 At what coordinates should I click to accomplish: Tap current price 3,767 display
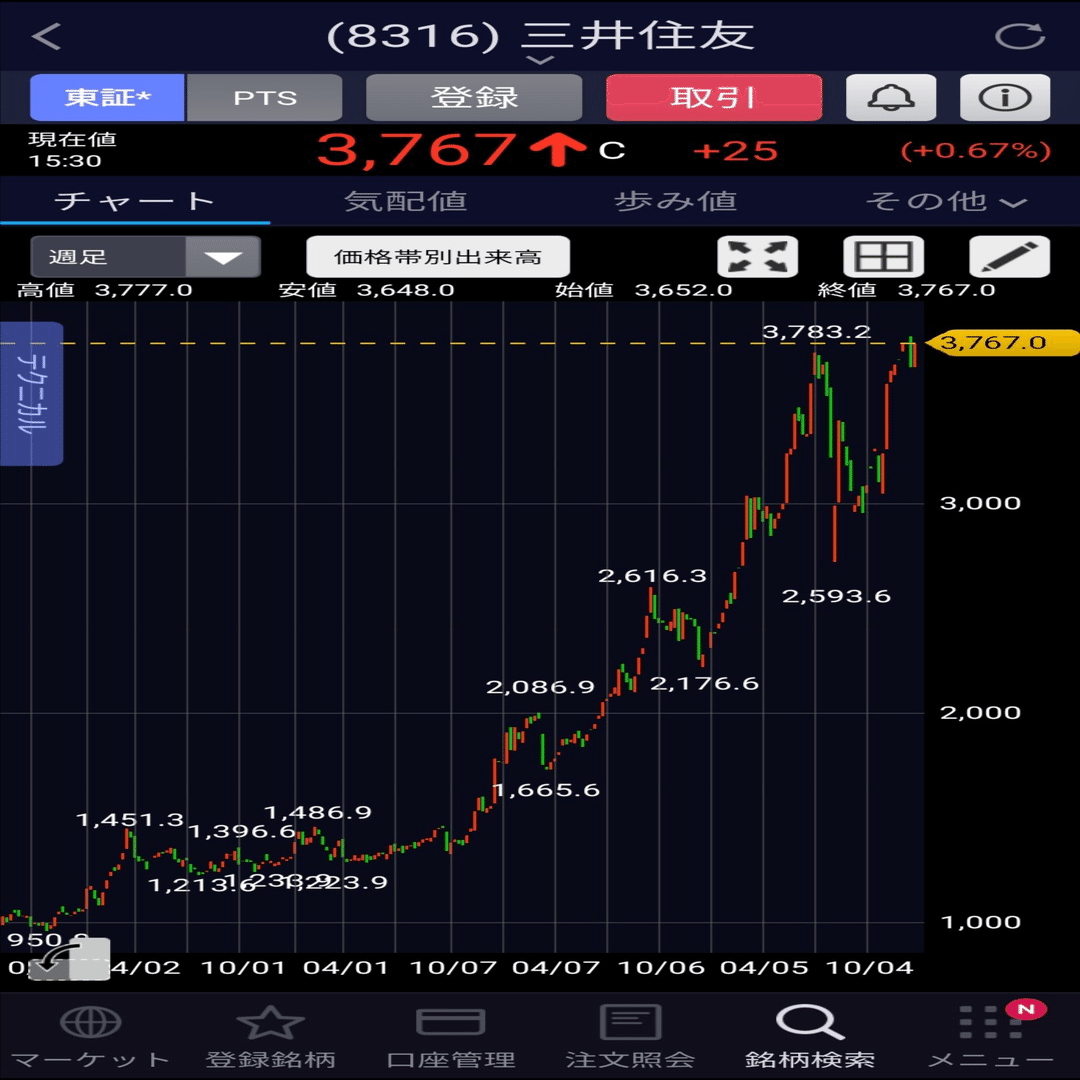[417, 150]
